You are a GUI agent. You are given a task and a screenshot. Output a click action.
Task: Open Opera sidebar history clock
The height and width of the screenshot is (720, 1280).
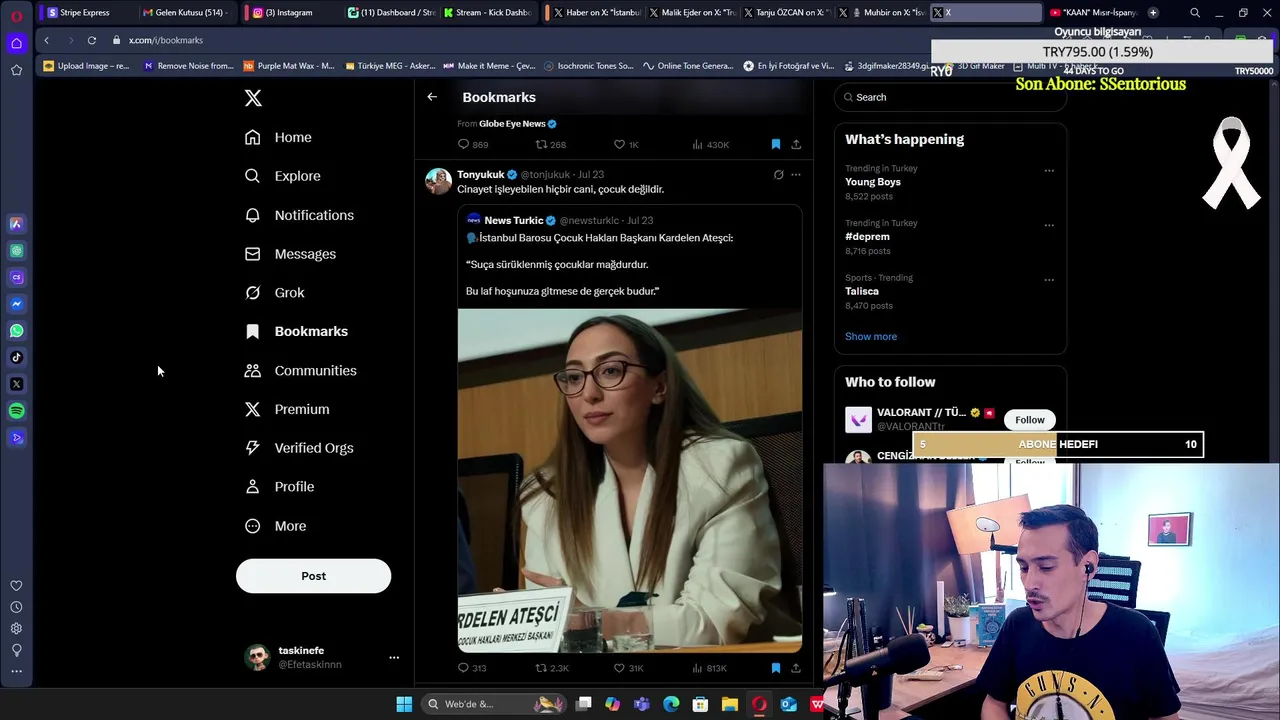pyautogui.click(x=16, y=607)
